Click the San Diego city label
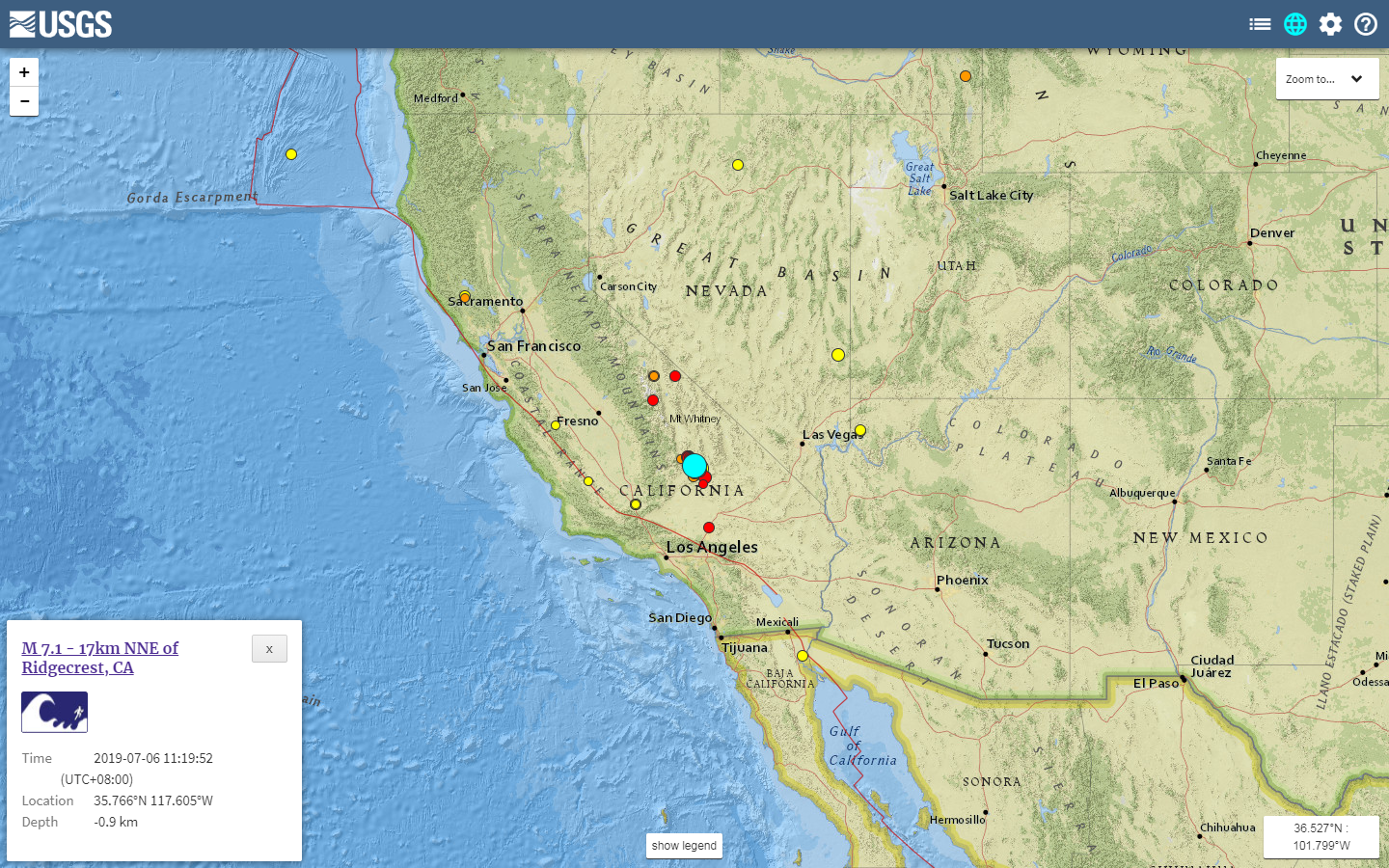1389x868 pixels. (680, 617)
